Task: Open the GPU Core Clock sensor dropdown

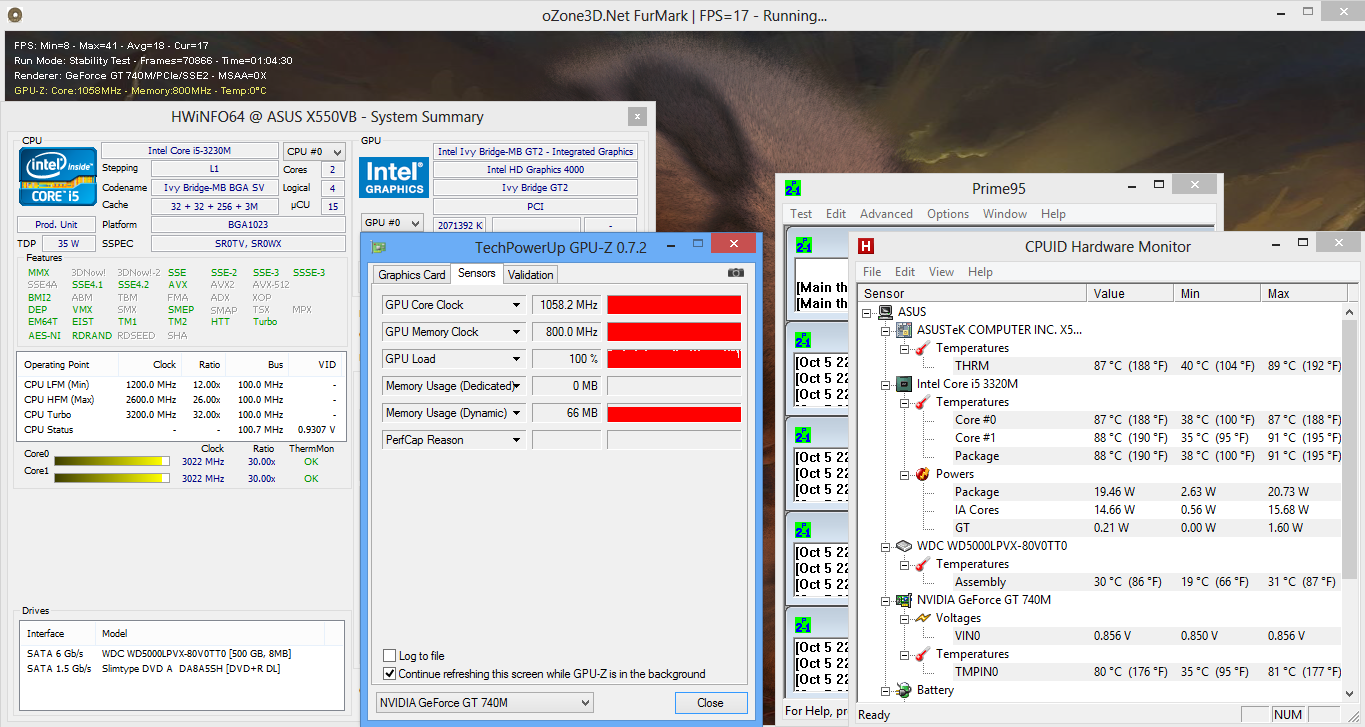Action: click(517, 305)
